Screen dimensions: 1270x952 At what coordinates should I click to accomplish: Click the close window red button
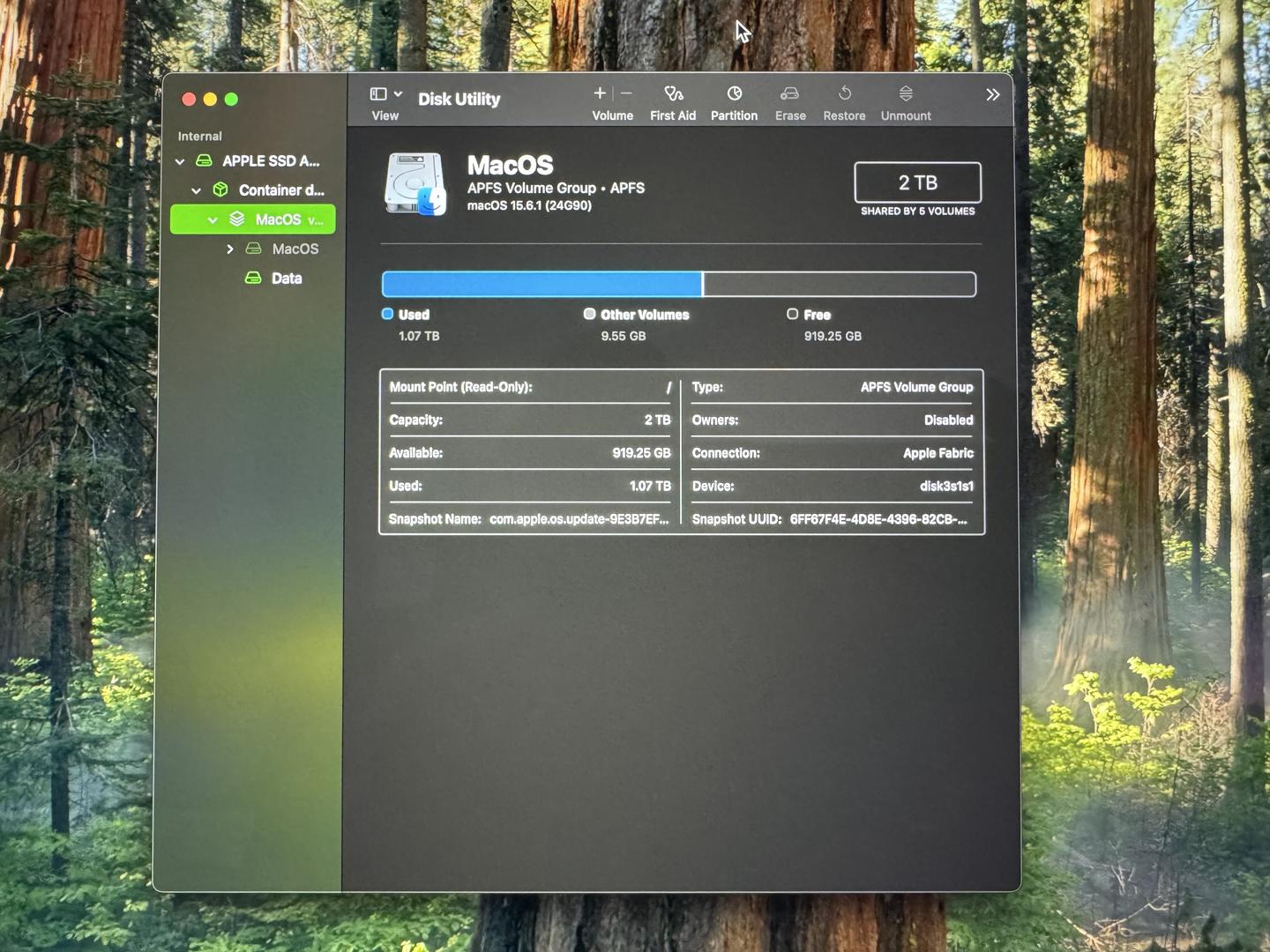click(x=189, y=99)
